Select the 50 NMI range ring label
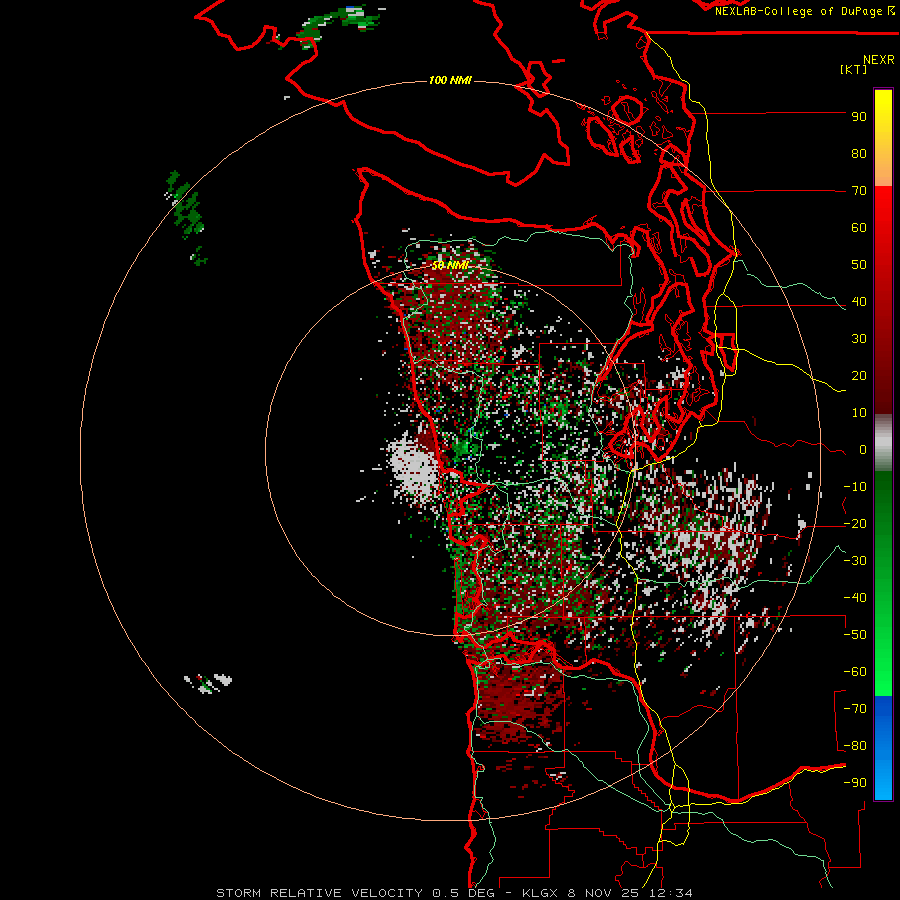Viewport: 900px width, 900px height. tap(450, 266)
